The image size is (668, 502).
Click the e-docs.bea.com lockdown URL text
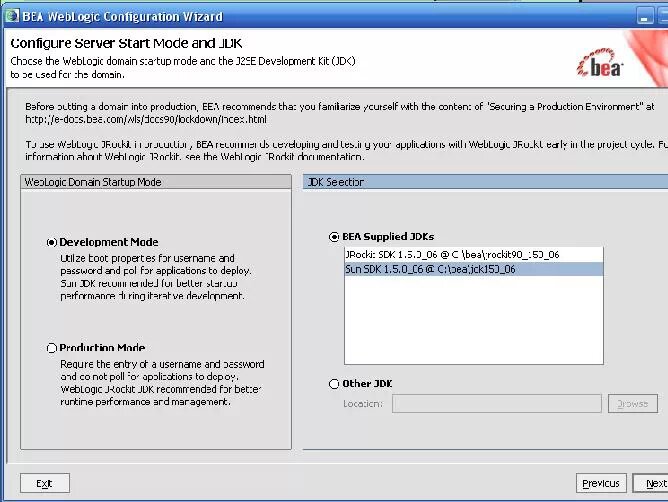[x=146, y=119]
